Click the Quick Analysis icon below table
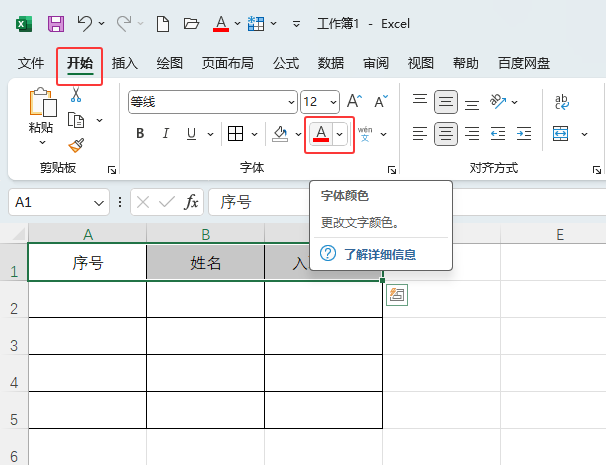Viewport: 606px width, 465px height. click(x=397, y=295)
